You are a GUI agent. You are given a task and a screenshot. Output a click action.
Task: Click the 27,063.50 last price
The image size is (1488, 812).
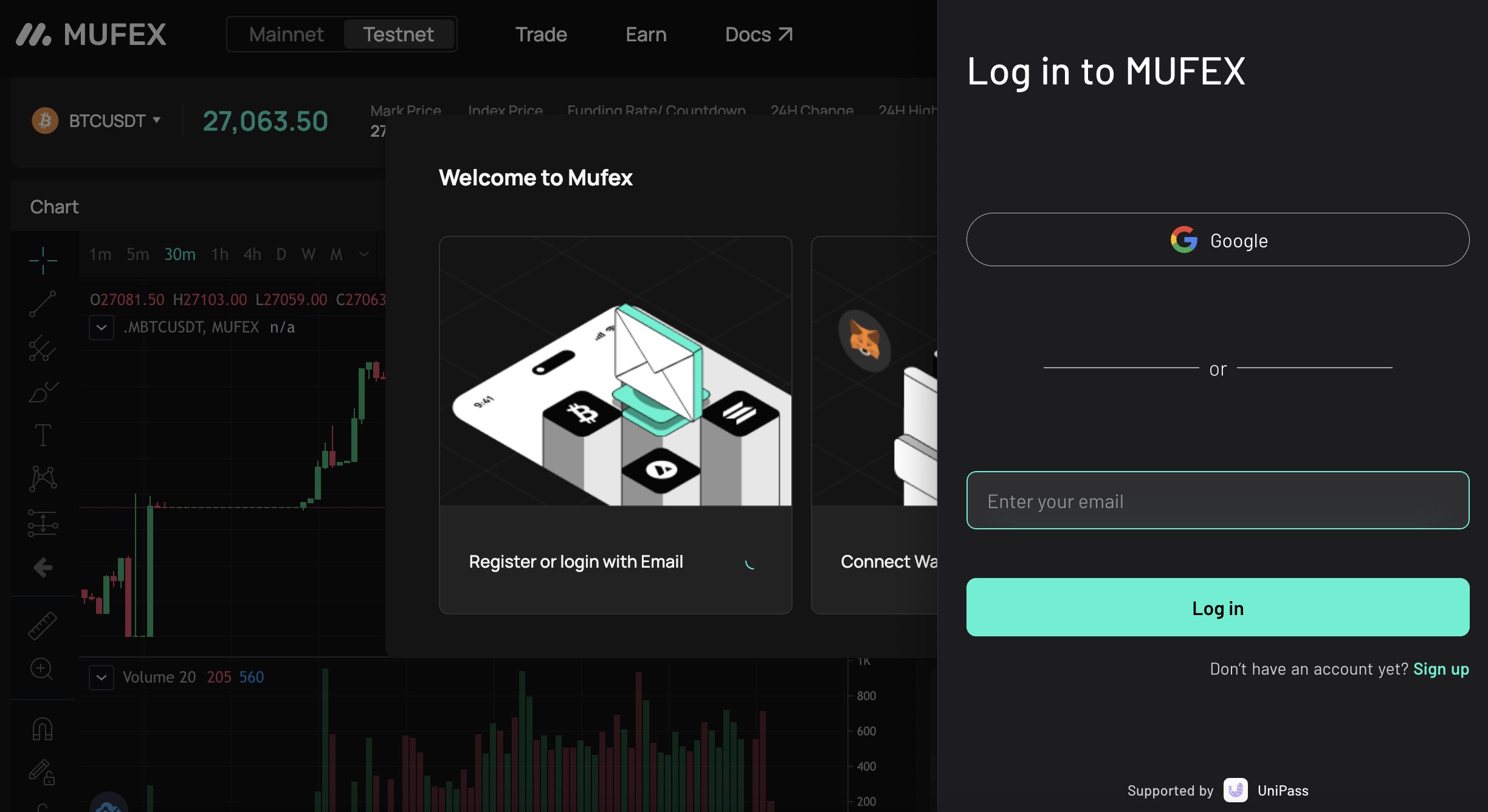[x=265, y=120]
